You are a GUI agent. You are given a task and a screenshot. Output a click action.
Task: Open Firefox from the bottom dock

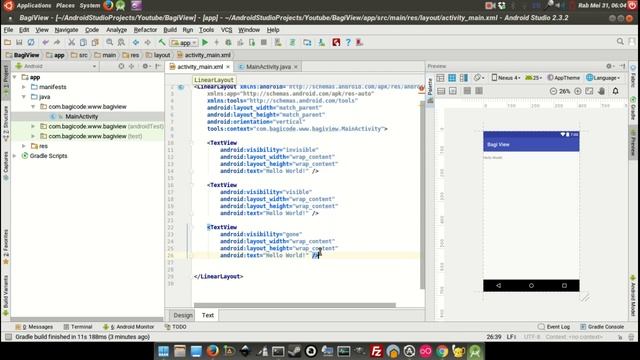[212, 351]
